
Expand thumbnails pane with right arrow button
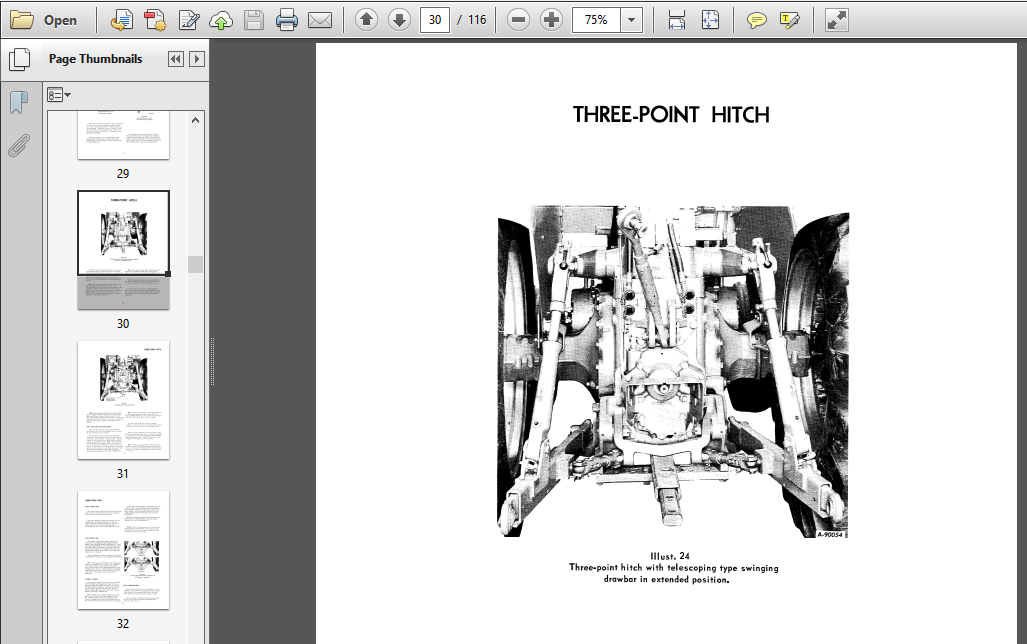196,59
